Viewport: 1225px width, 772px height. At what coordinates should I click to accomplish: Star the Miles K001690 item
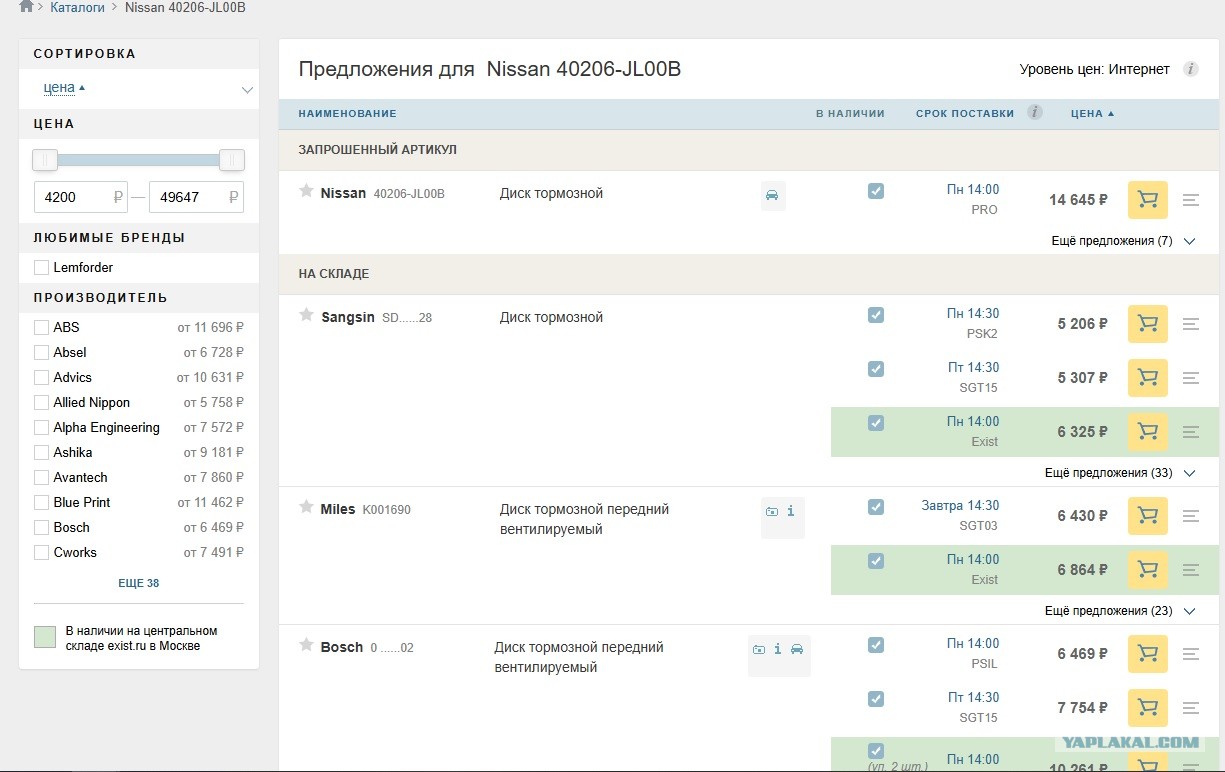click(306, 507)
